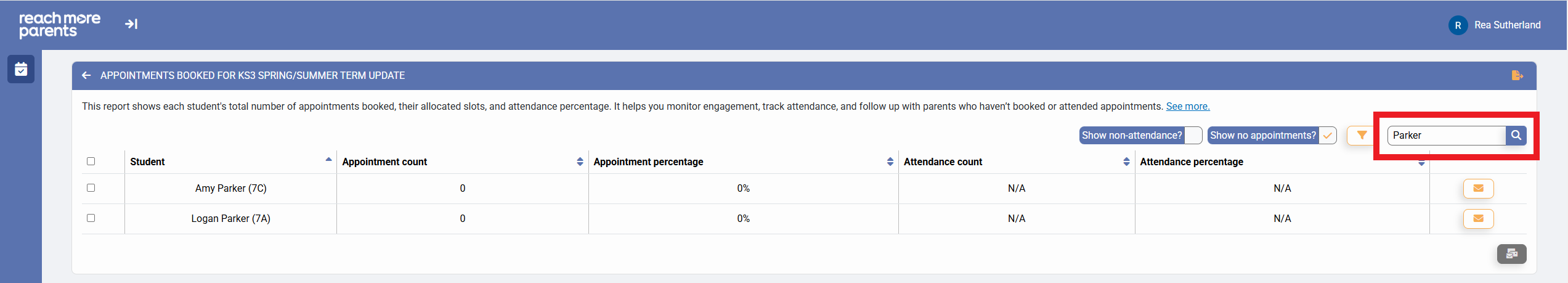
Task: Click the search field containing Parker
Action: (1445, 135)
